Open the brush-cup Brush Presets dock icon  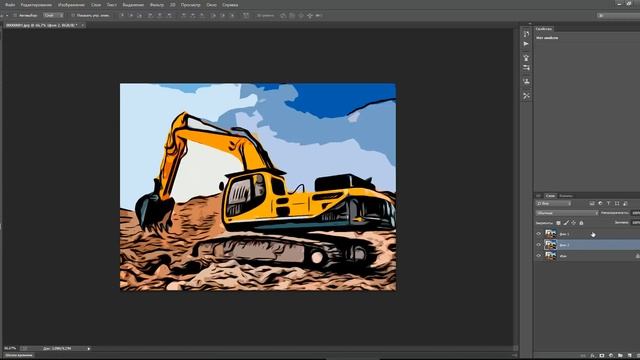(x=526, y=58)
